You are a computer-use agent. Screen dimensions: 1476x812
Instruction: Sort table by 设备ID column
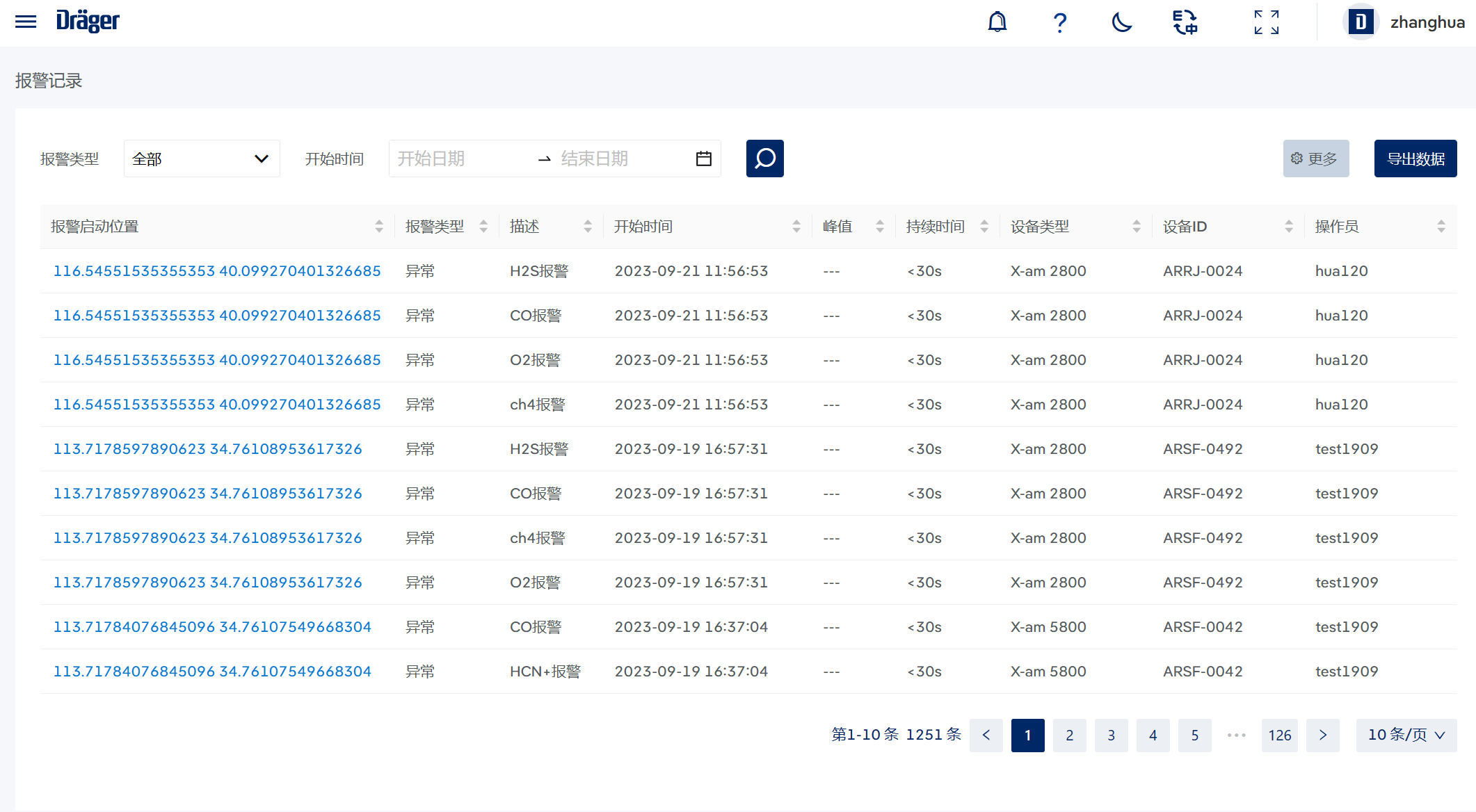click(x=1288, y=227)
